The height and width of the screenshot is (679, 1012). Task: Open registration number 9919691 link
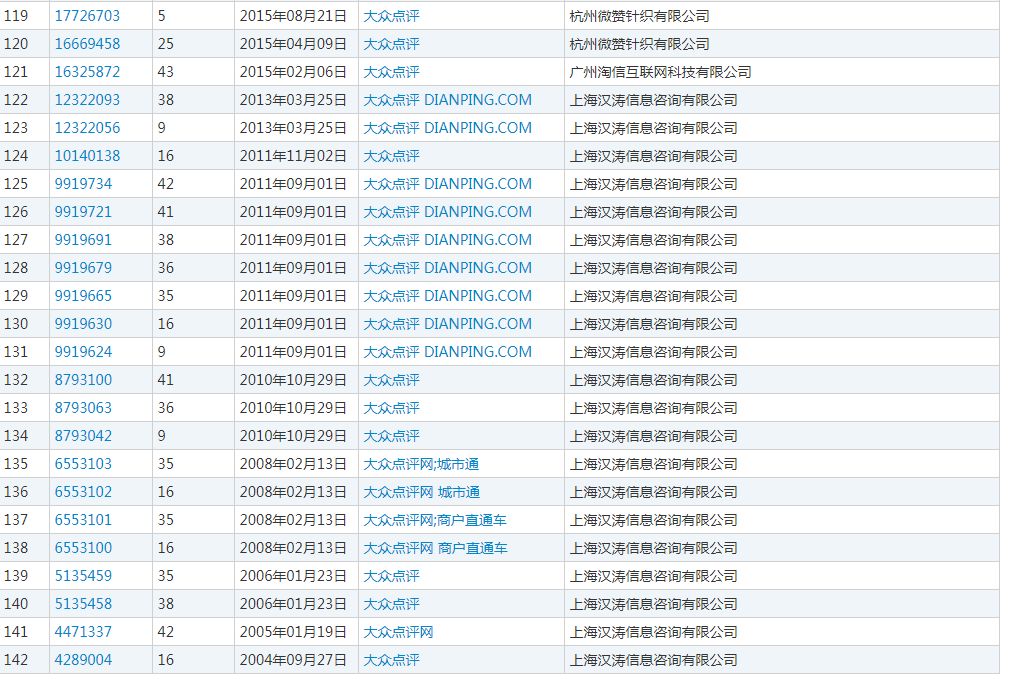coord(83,240)
